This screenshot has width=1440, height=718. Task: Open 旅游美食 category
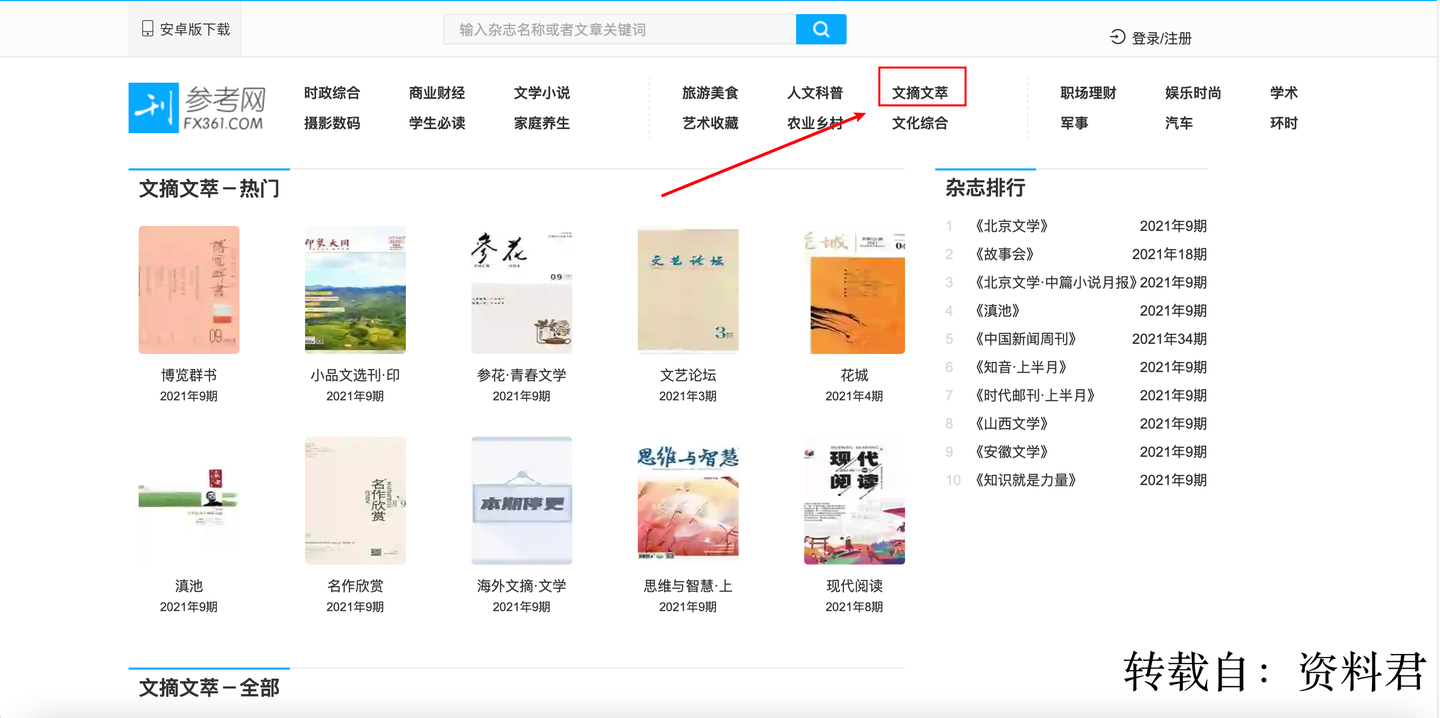[710, 93]
